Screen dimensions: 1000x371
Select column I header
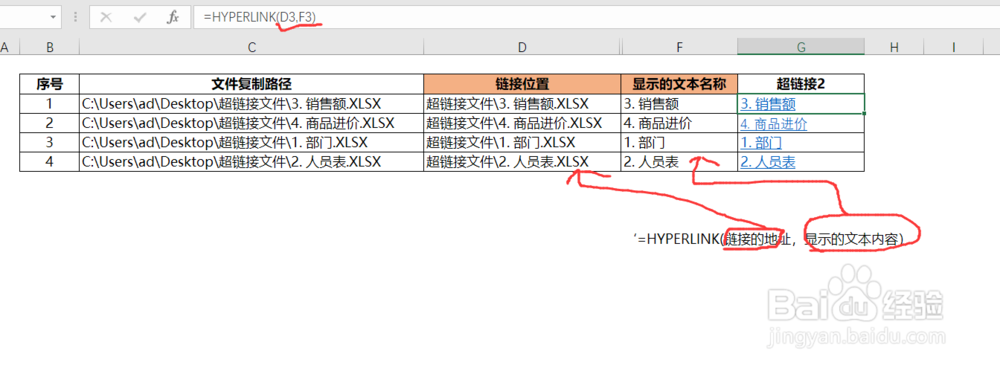(x=953, y=47)
